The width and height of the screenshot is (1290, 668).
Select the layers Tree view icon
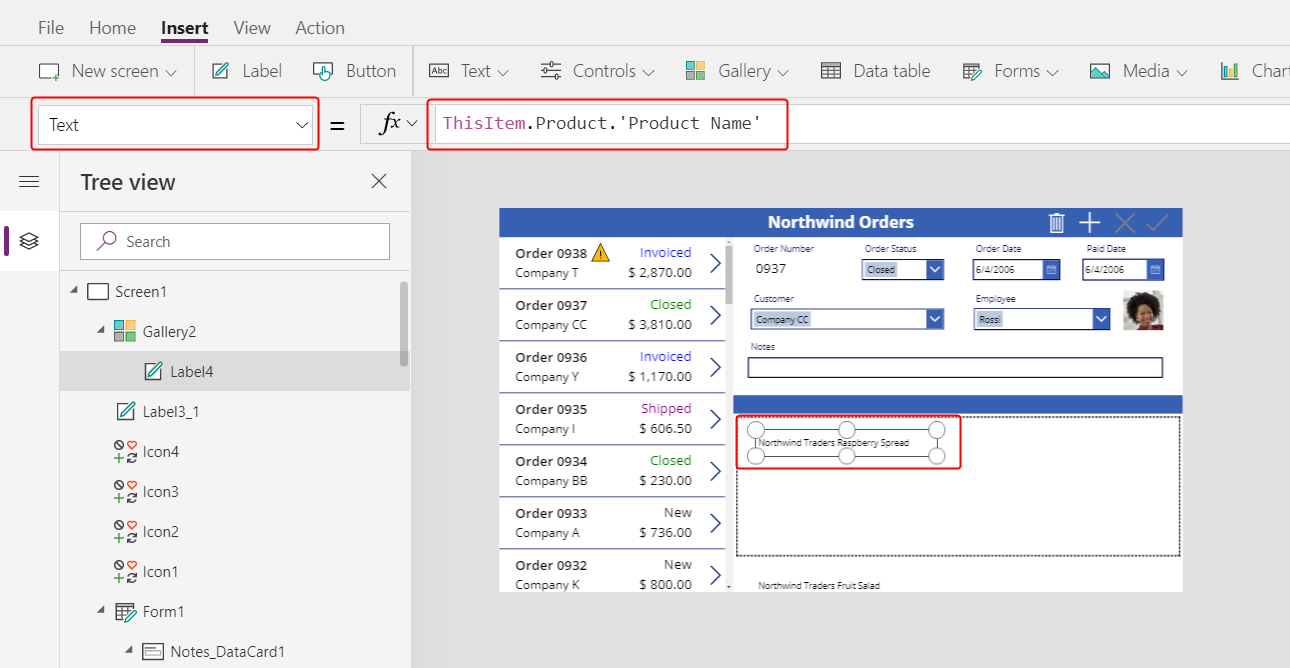(29, 241)
